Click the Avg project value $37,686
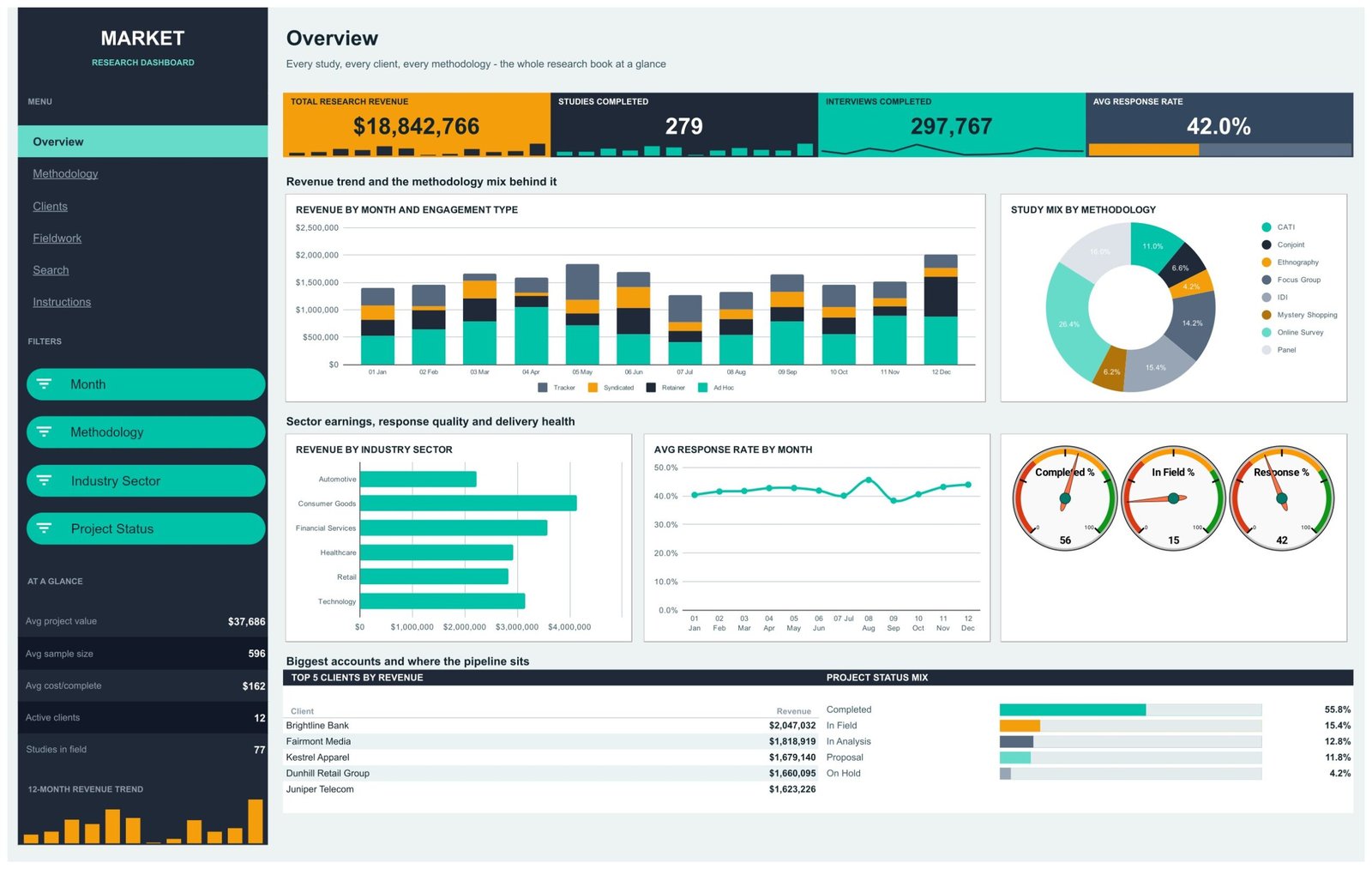 click(246, 622)
